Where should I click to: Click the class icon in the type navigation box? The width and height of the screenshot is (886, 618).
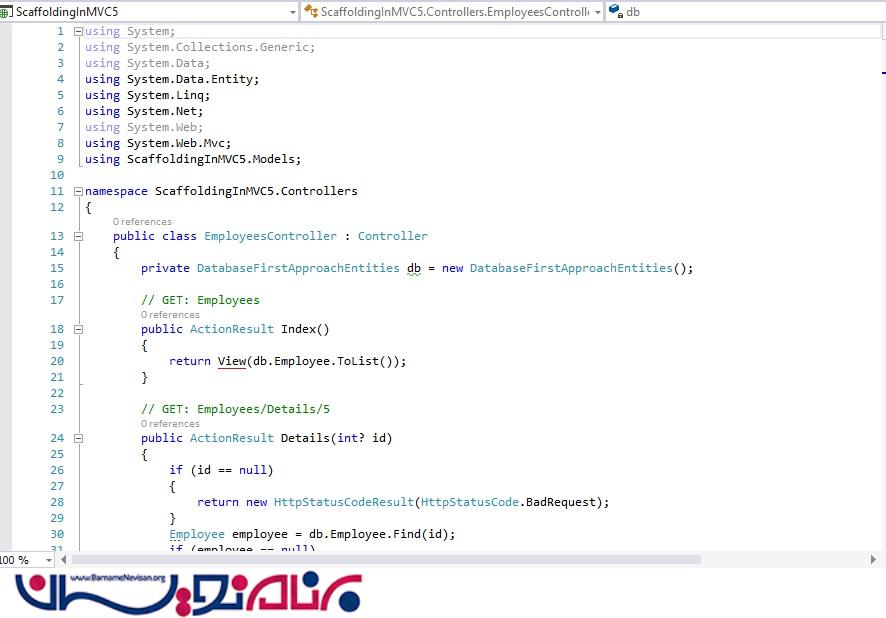[312, 12]
